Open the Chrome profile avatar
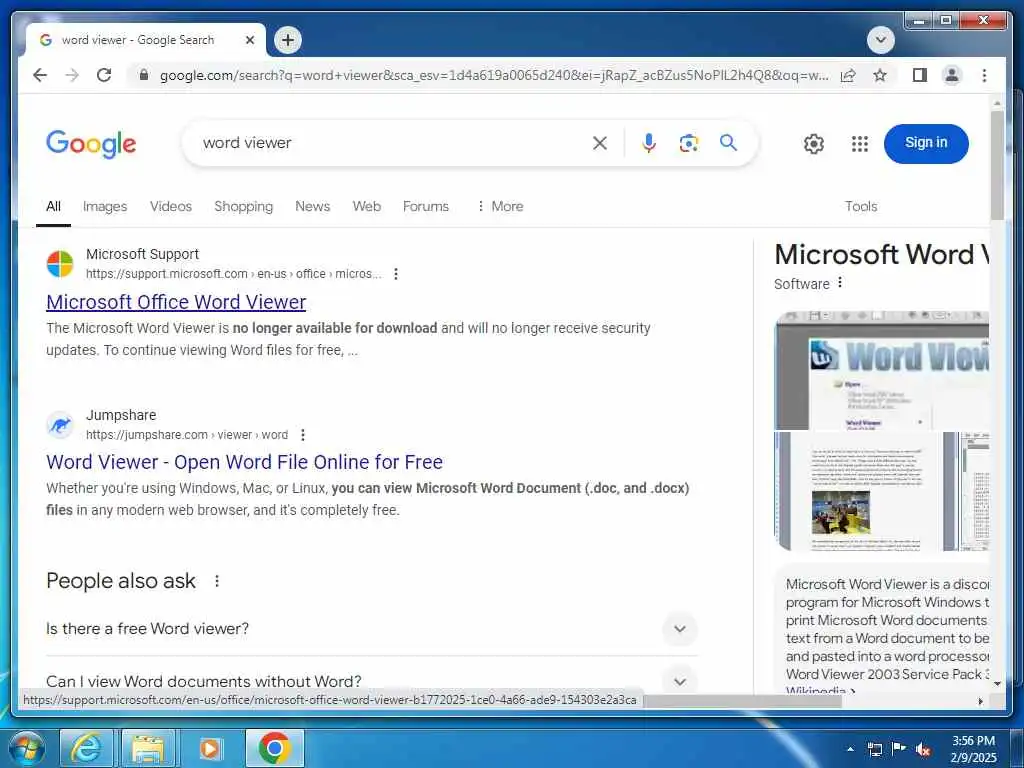This screenshot has height=768, width=1024. pyautogui.click(x=952, y=75)
